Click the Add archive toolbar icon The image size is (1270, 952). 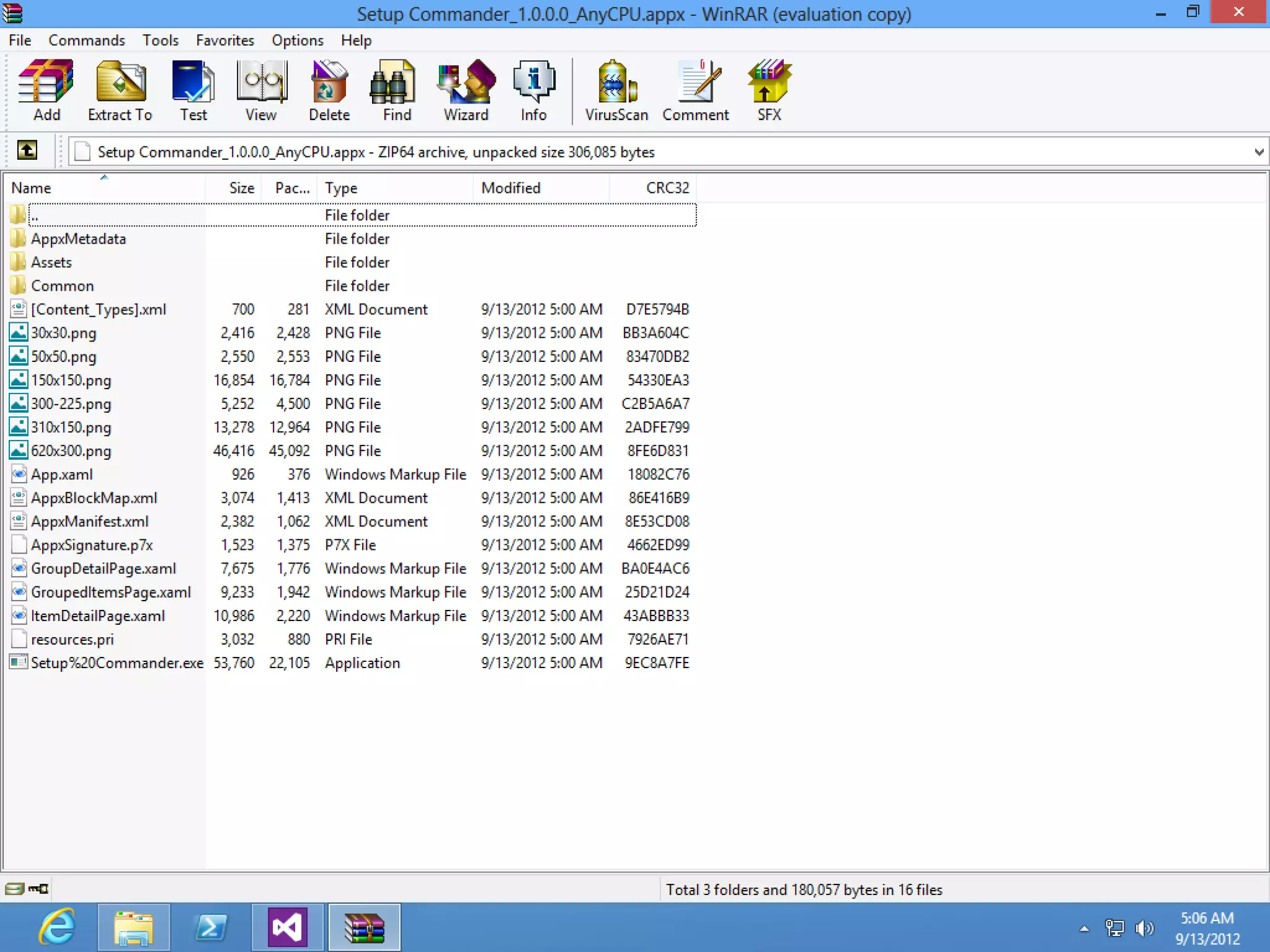click(47, 90)
